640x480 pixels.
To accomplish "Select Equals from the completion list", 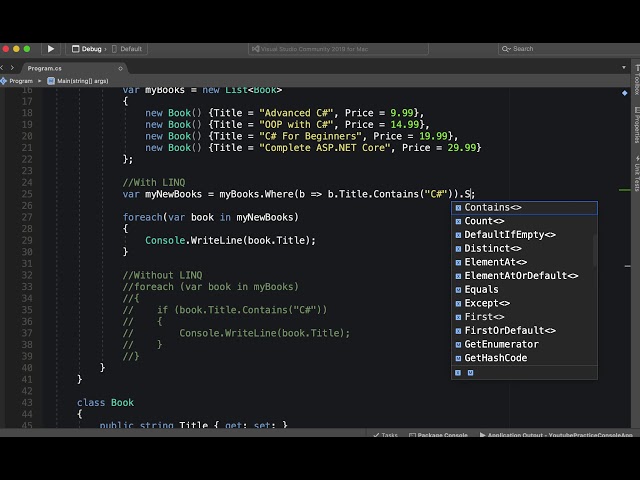I will 524,289.
